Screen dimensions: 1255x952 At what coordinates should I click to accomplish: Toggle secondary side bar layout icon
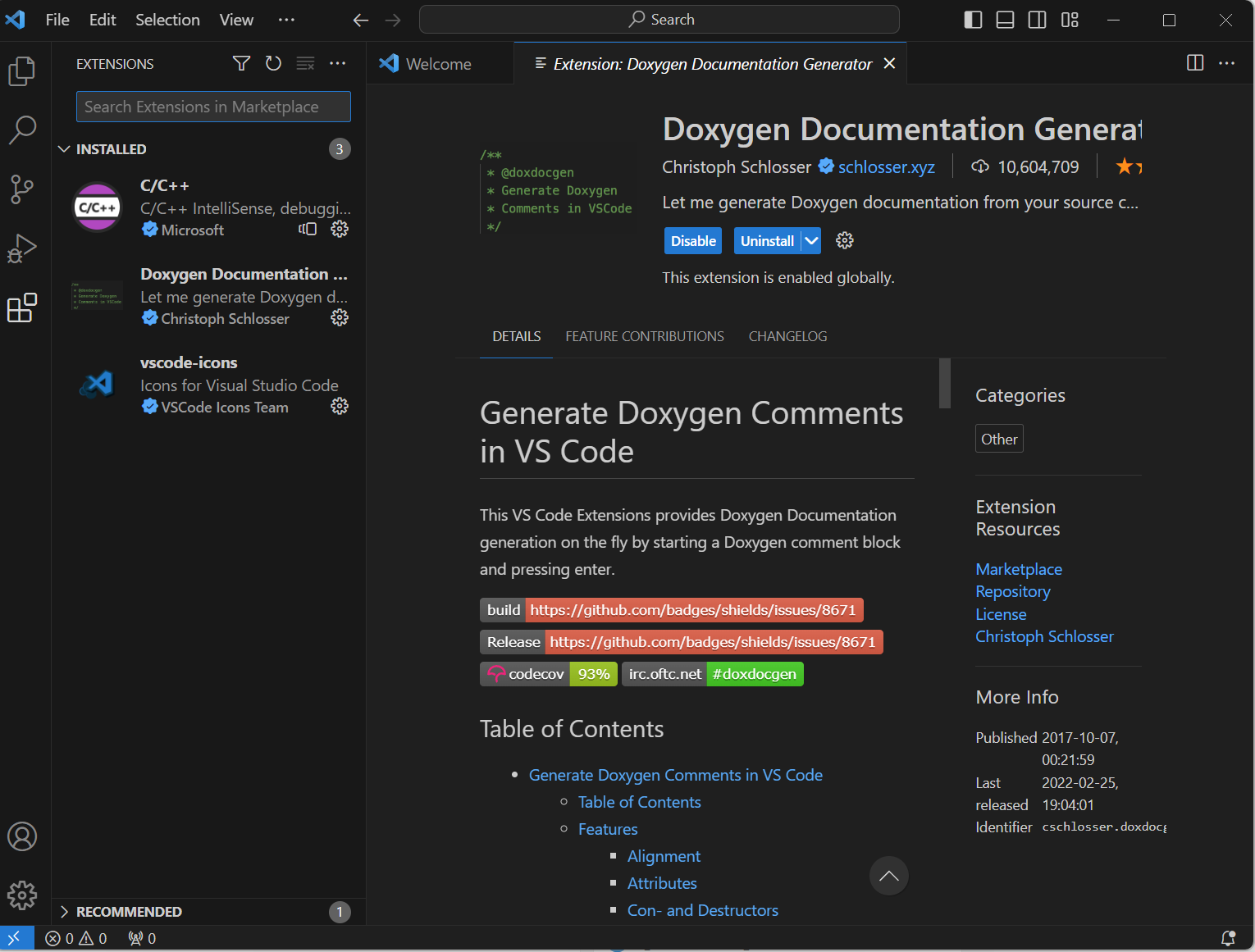click(x=1037, y=20)
